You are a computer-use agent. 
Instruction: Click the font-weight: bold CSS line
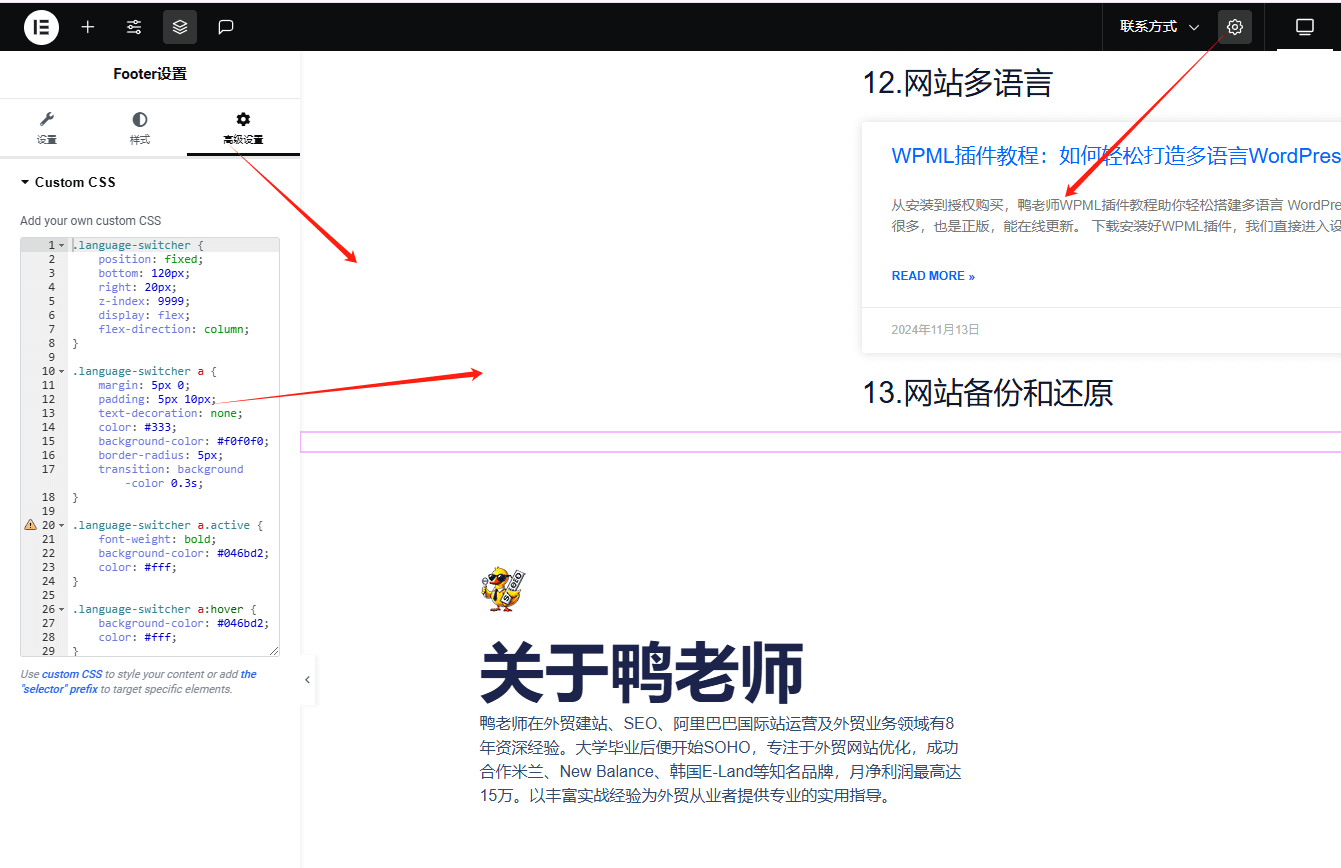pyautogui.click(x=157, y=539)
